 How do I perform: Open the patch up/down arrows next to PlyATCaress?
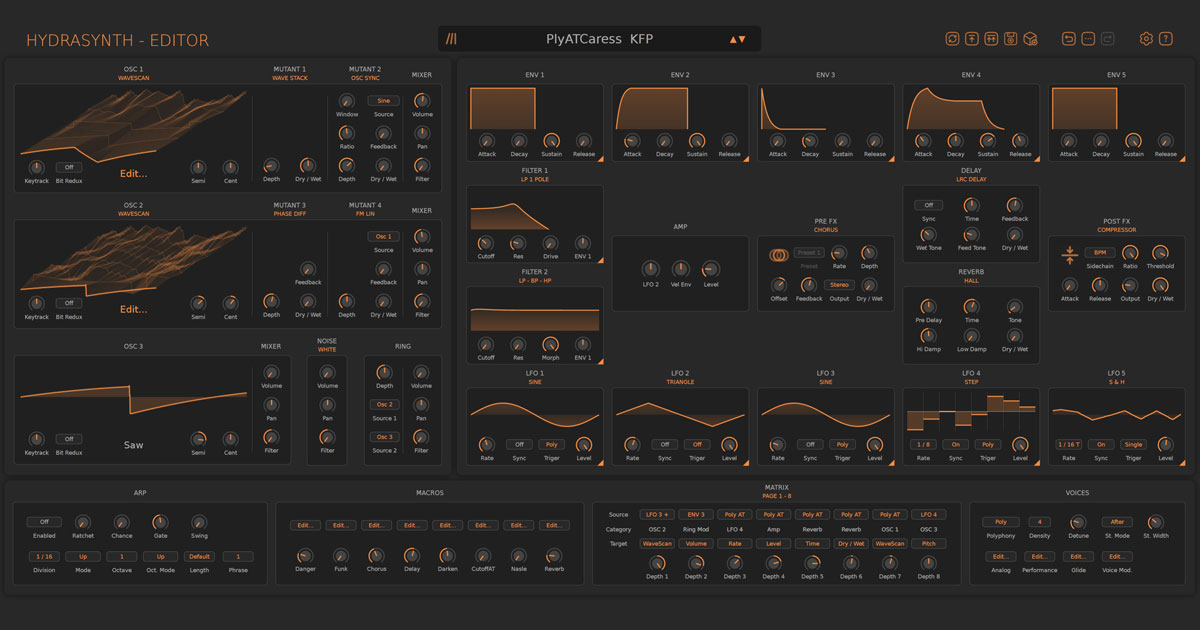click(x=737, y=39)
